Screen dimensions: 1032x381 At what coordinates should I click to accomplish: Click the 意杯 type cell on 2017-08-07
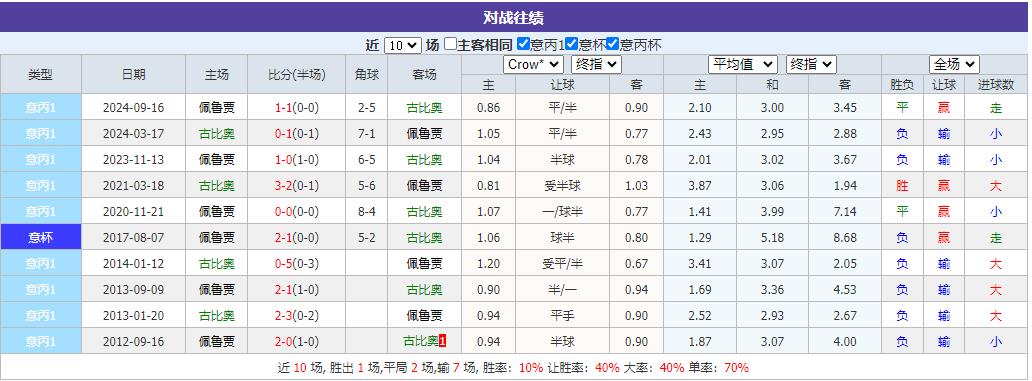coord(41,238)
